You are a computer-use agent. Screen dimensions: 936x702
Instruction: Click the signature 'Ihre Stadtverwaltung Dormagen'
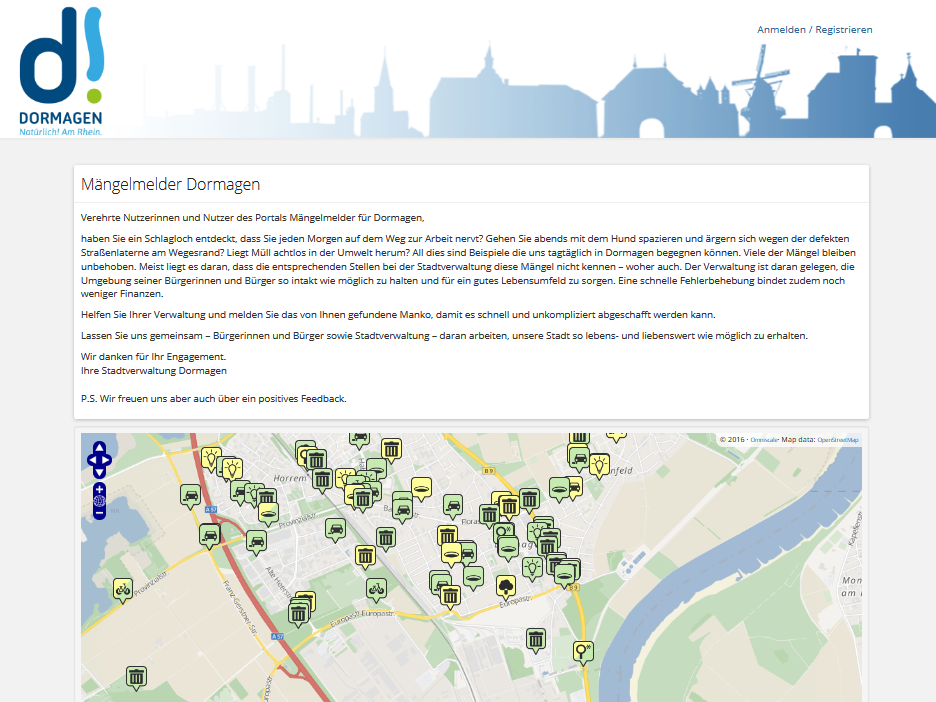pyautogui.click(x=154, y=371)
